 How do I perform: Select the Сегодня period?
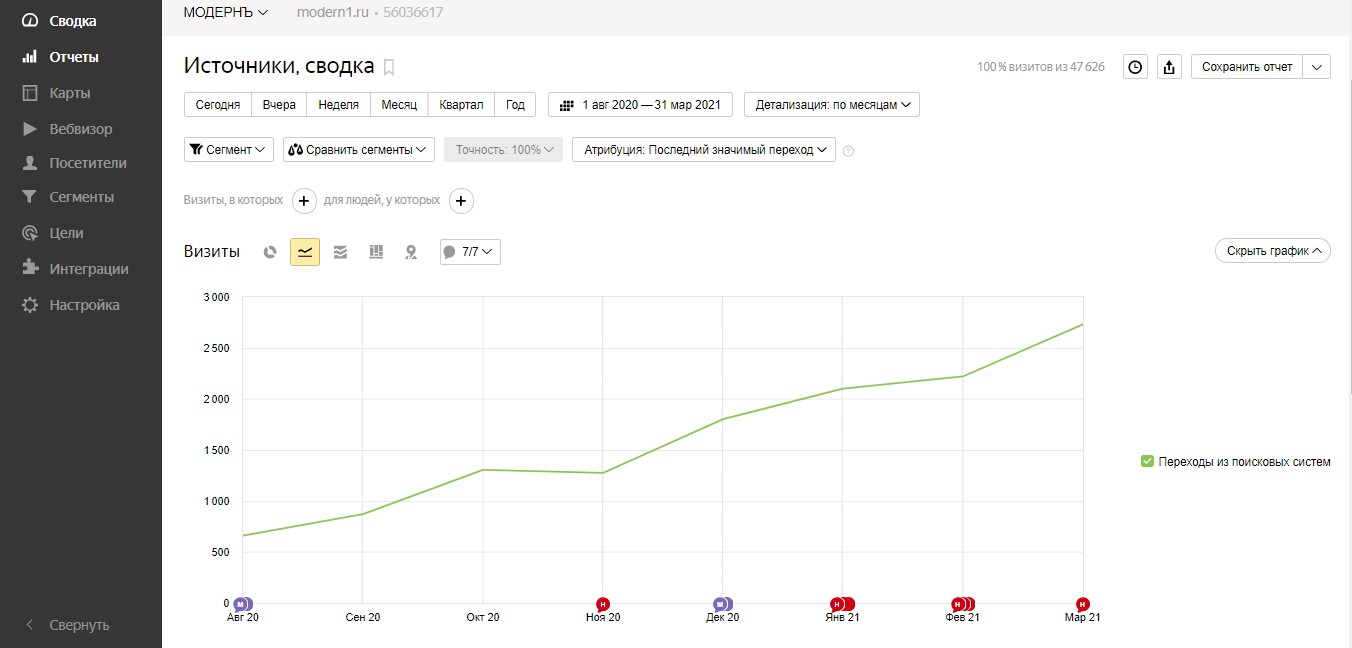pyautogui.click(x=218, y=105)
